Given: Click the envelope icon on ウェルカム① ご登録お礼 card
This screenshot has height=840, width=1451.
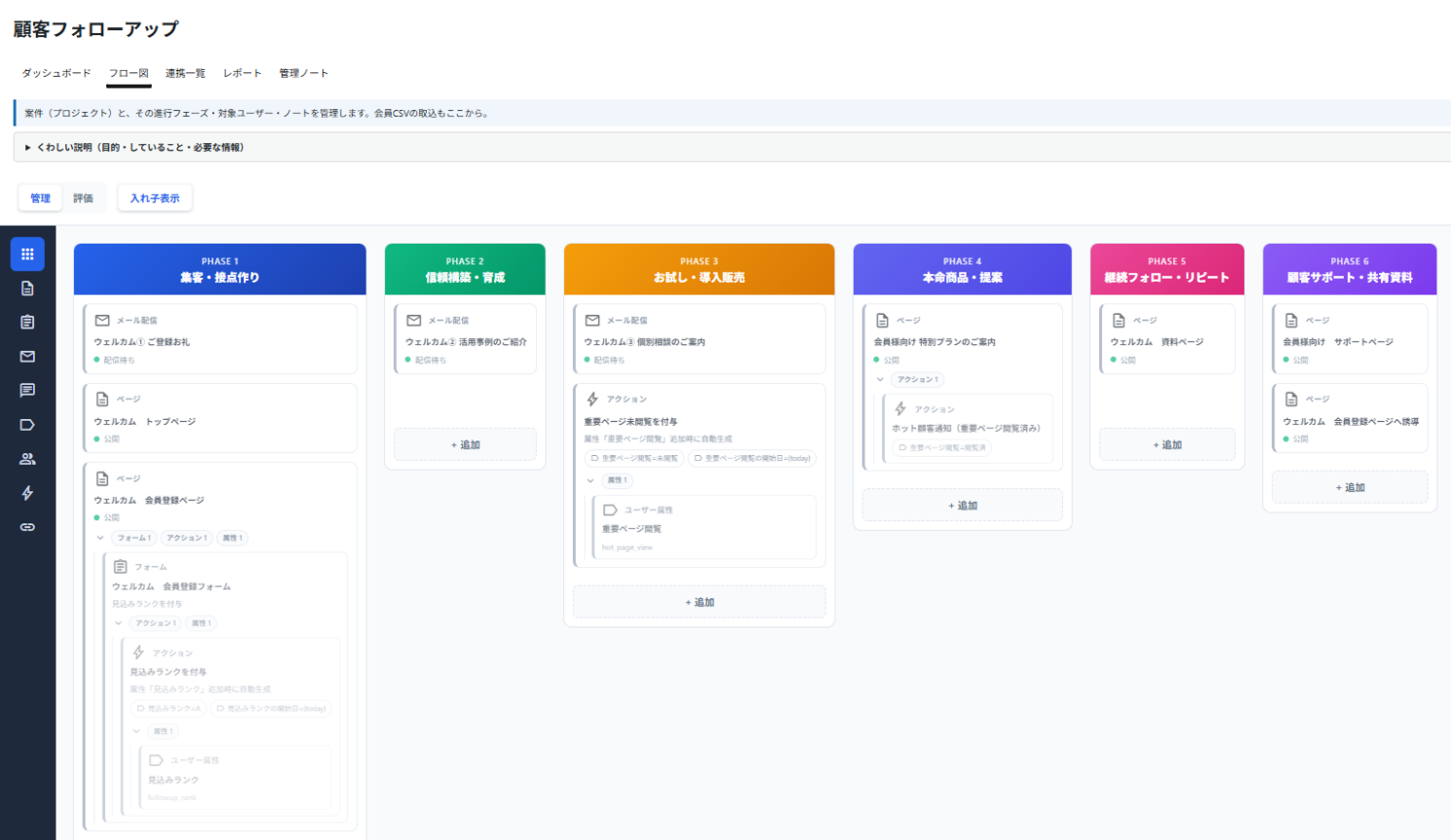Looking at the screenshot, I should click(x=102, y=321).
